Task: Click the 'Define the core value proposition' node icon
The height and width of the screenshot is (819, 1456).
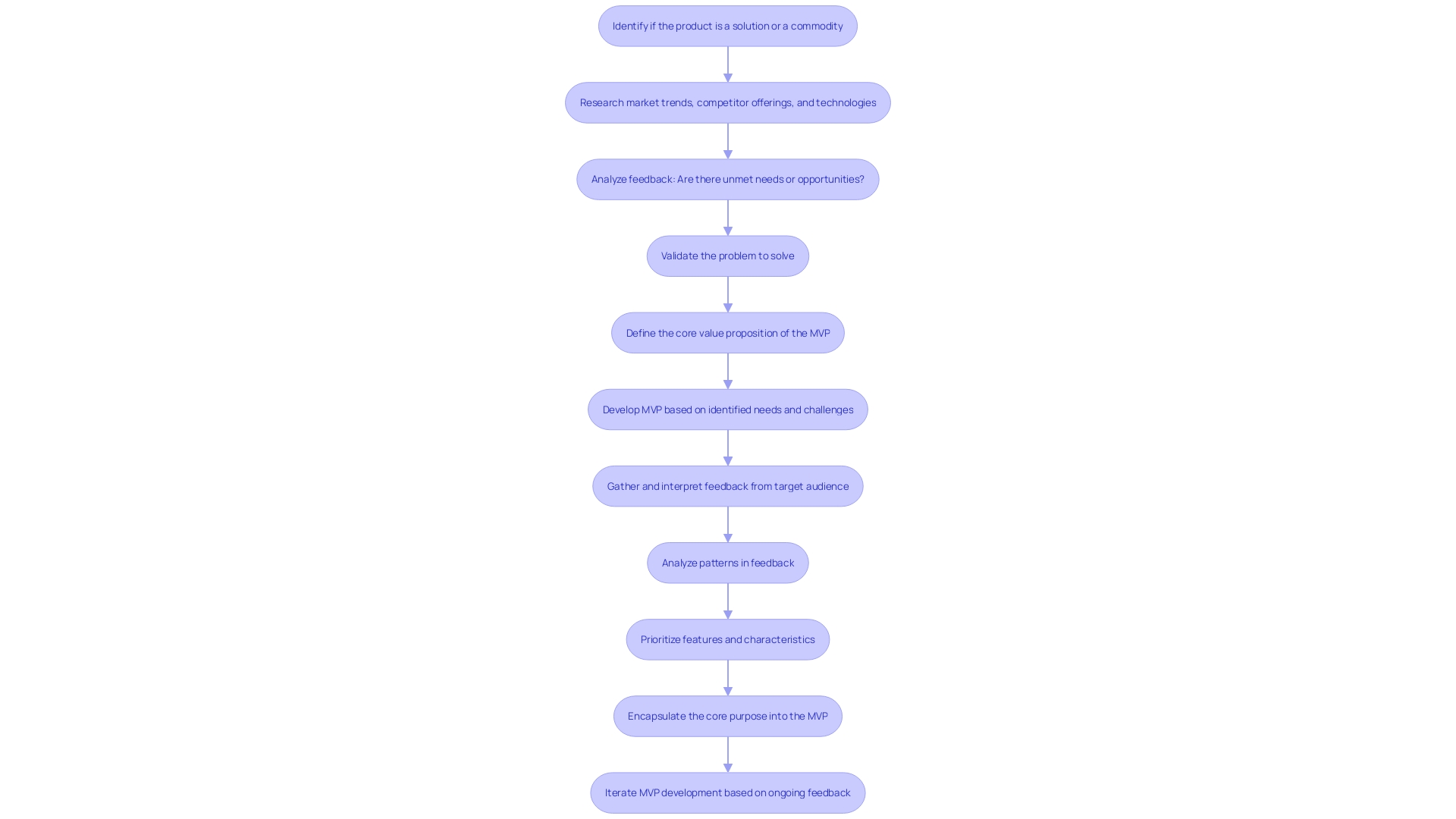Action: point(727,332)
